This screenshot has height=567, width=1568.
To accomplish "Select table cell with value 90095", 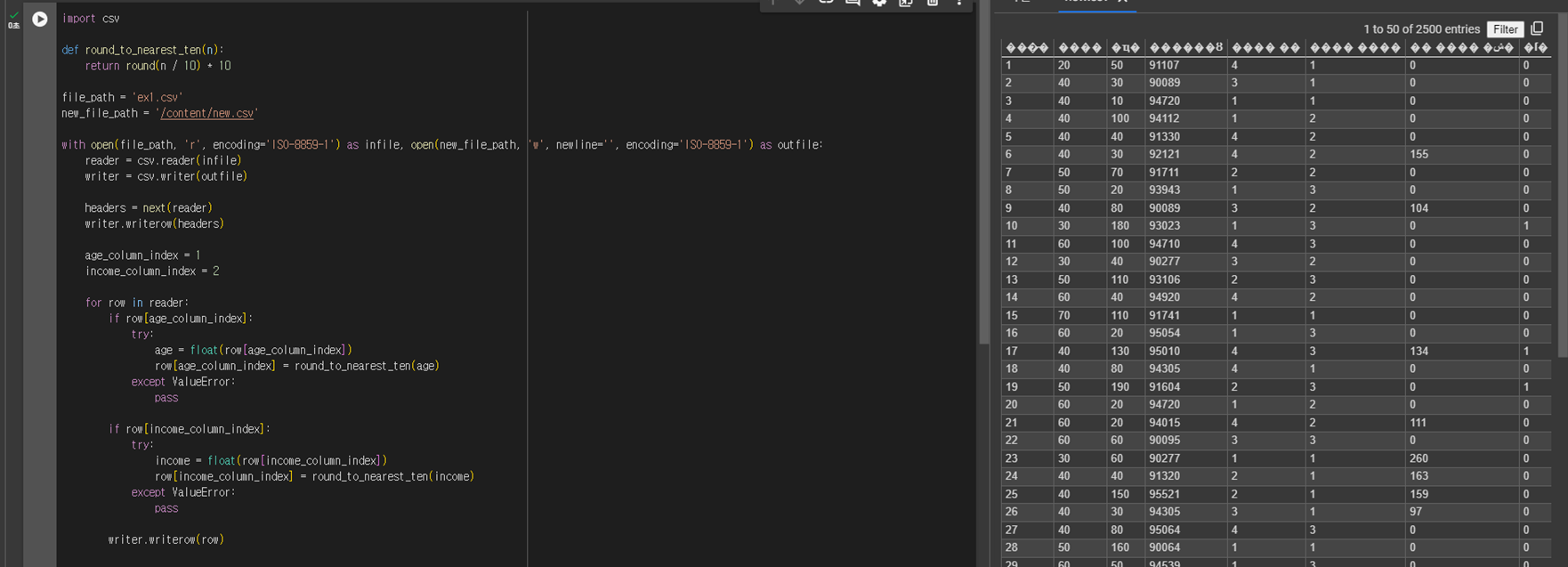I will [x=1186, y=440].
